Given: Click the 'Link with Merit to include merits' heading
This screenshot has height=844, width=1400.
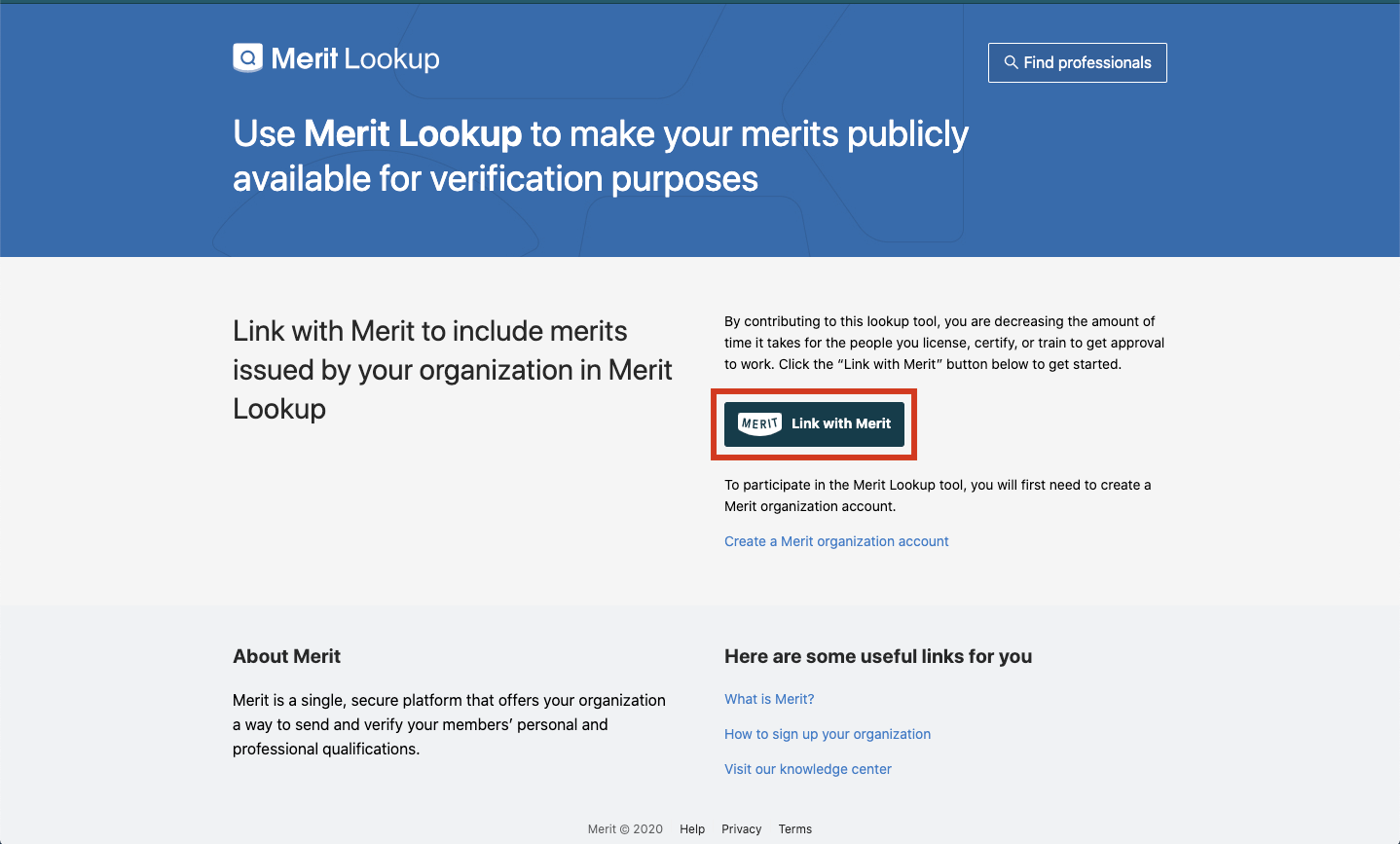Looking at the screenshot, I should coord(452,370).
